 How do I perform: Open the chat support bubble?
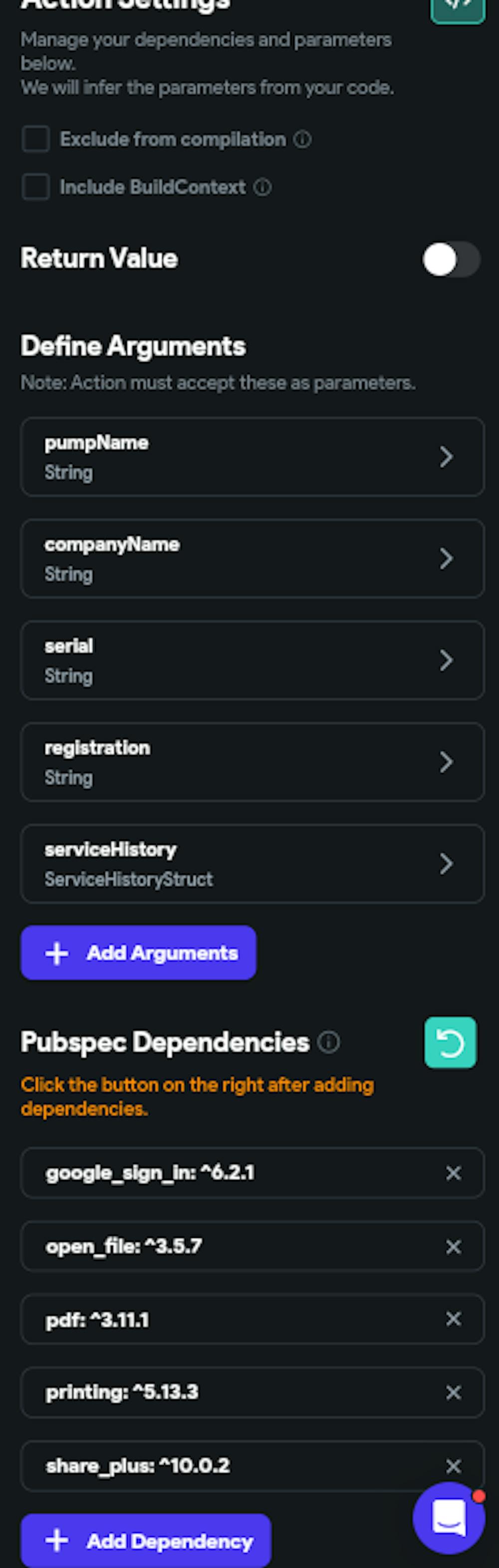(449, 1518)
